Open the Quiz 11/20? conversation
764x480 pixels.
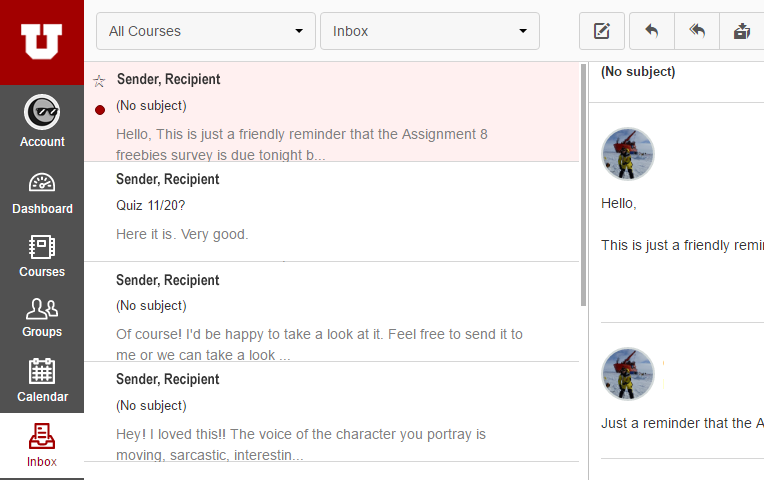click(332, 211)
